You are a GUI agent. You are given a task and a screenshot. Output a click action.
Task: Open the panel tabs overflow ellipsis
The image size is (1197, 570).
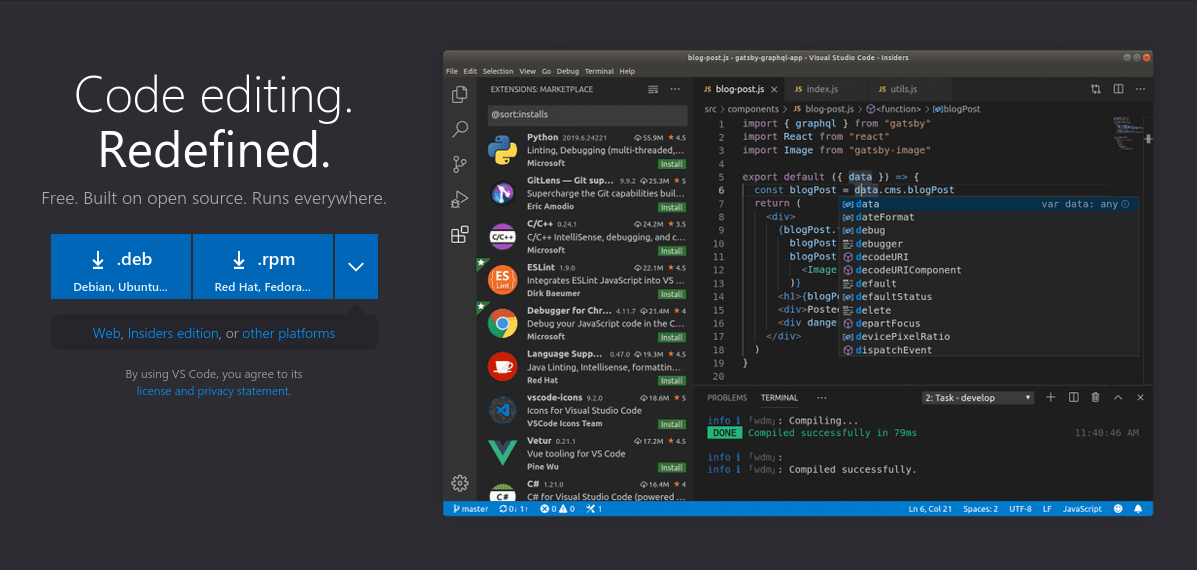point(821,398)
